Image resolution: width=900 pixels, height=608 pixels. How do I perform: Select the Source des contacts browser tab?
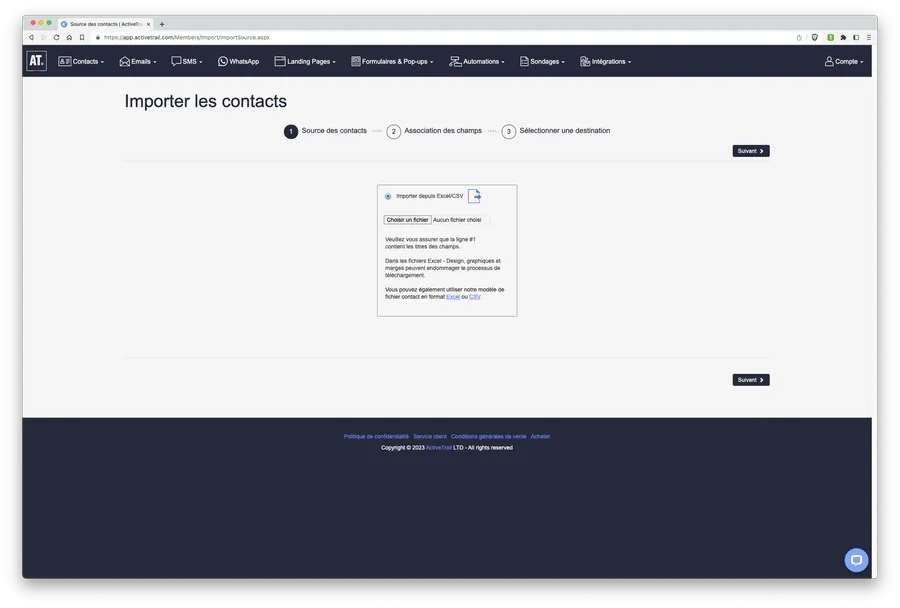pyautogui.click(x=105, y=24)
